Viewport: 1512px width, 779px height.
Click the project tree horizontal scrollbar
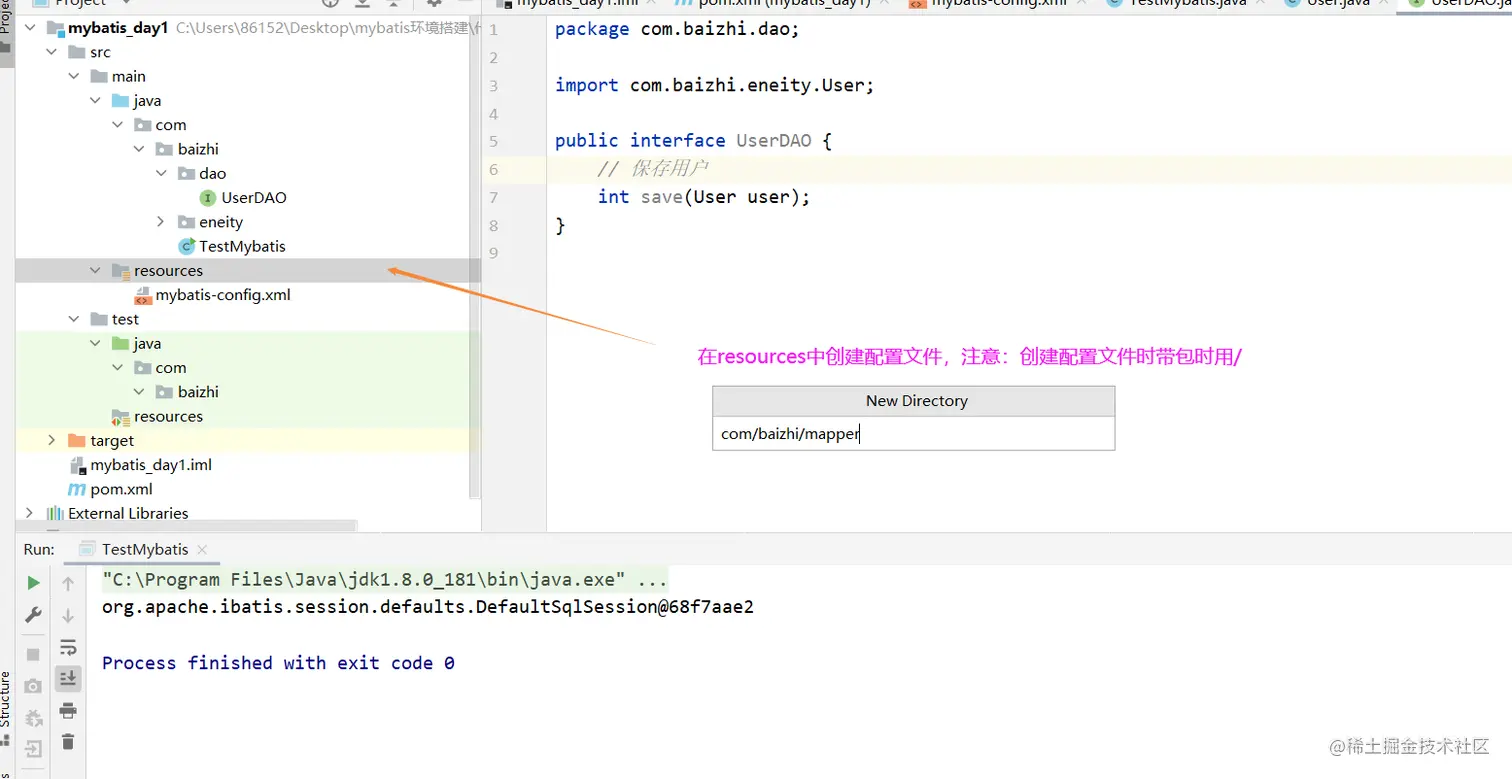click(186, 526)
